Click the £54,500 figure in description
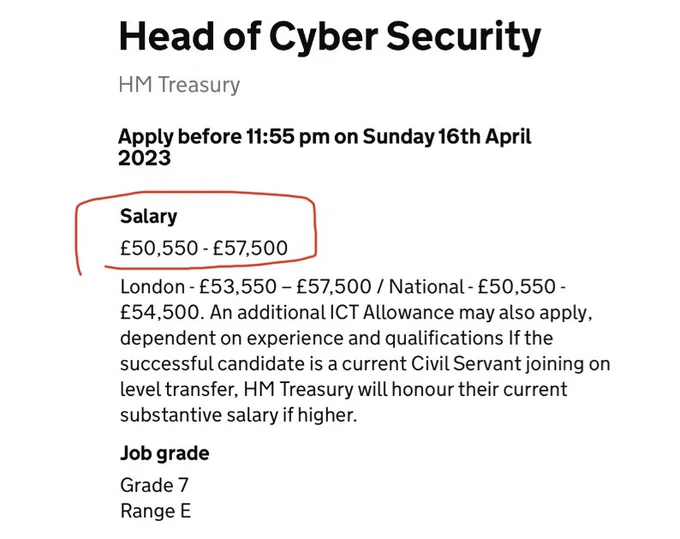Viewport: 680px width, 539px height. 160,312
